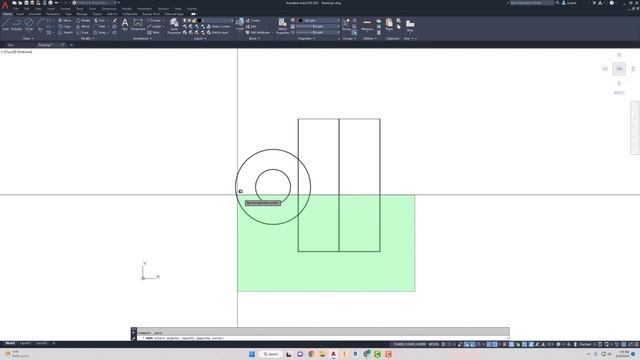
Task: Open the Group tool
Action: pyautogui.click(x=346, y=24)
